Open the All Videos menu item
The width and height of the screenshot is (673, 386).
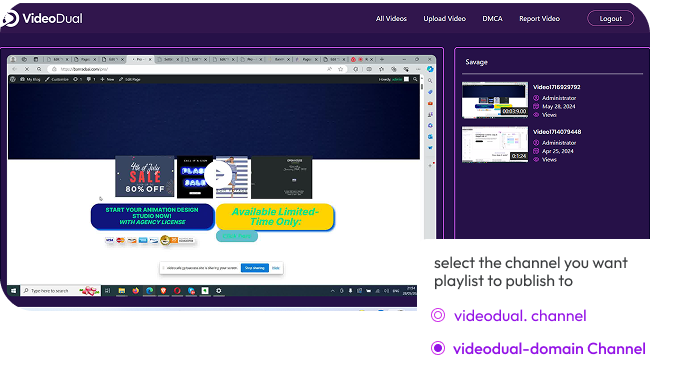(x=391, y=18)
